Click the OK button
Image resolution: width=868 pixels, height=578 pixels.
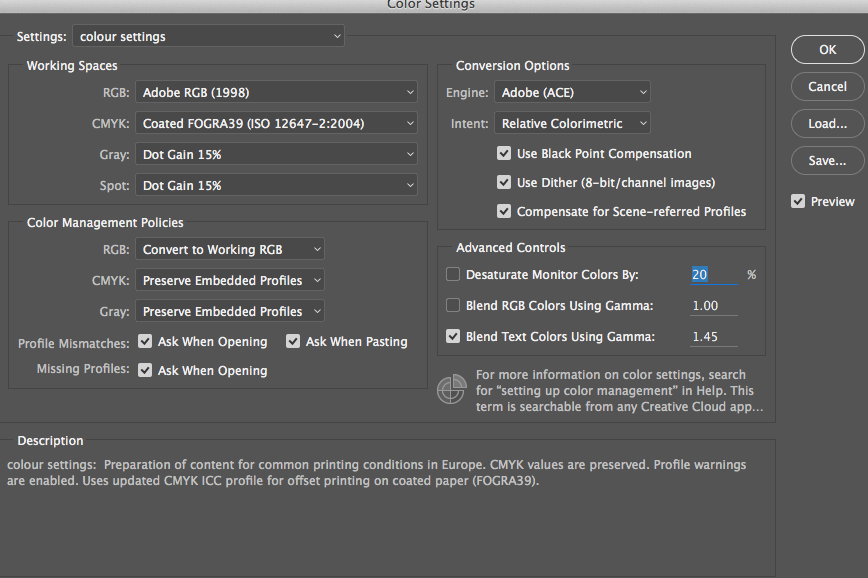click(827, 49)
